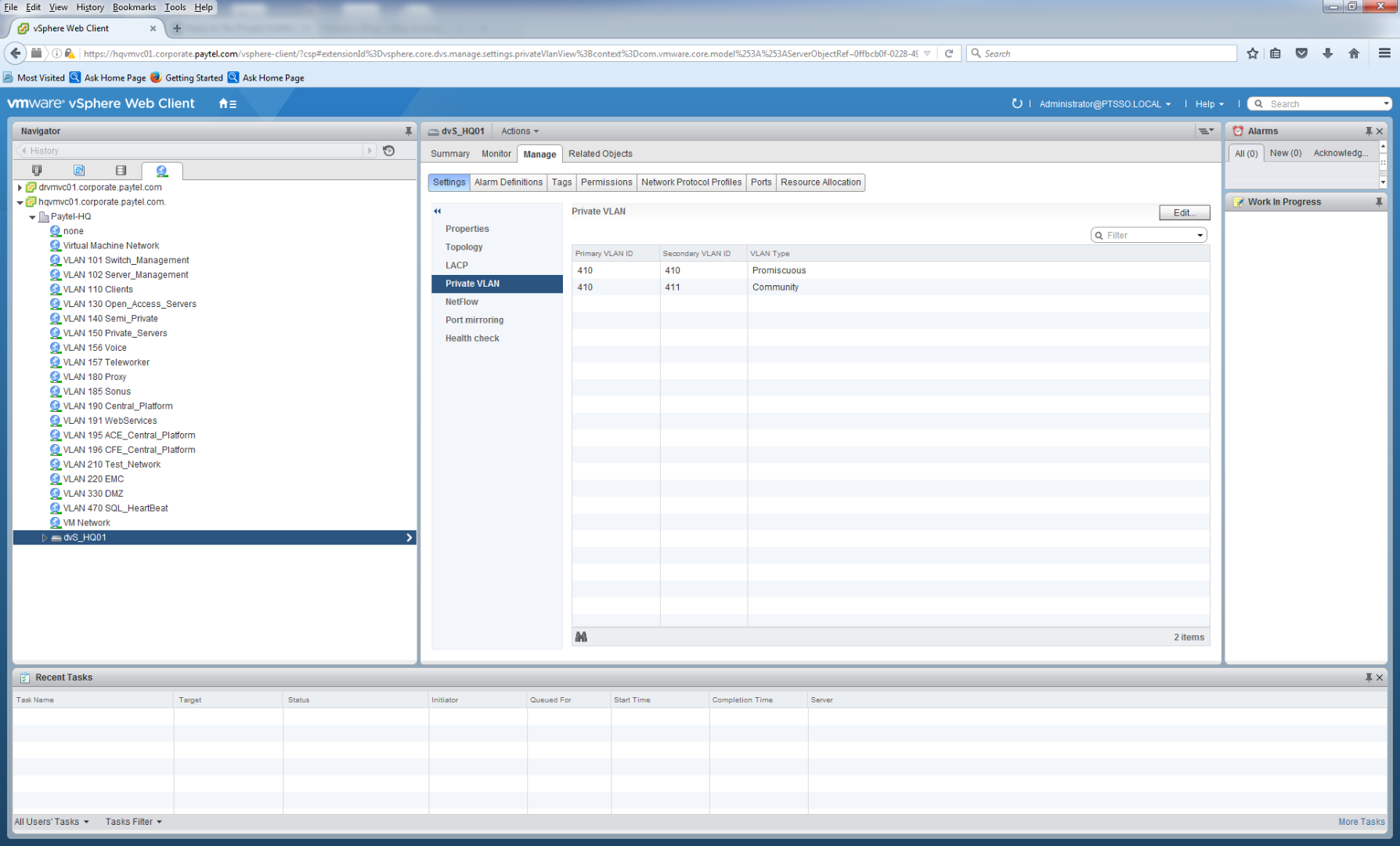Open the Getting Started bookmark

186,78
